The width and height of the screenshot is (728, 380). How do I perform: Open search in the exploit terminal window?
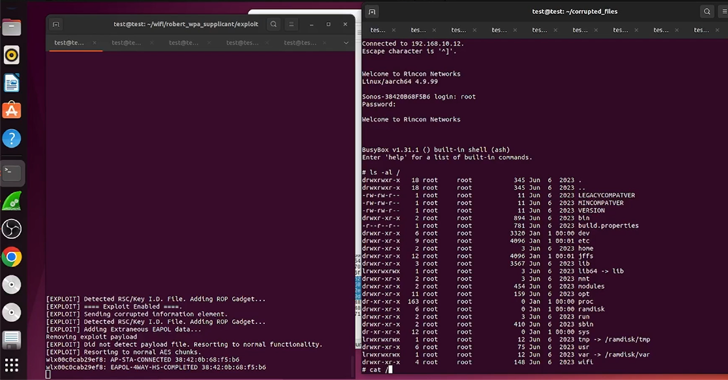click(273, 24)
